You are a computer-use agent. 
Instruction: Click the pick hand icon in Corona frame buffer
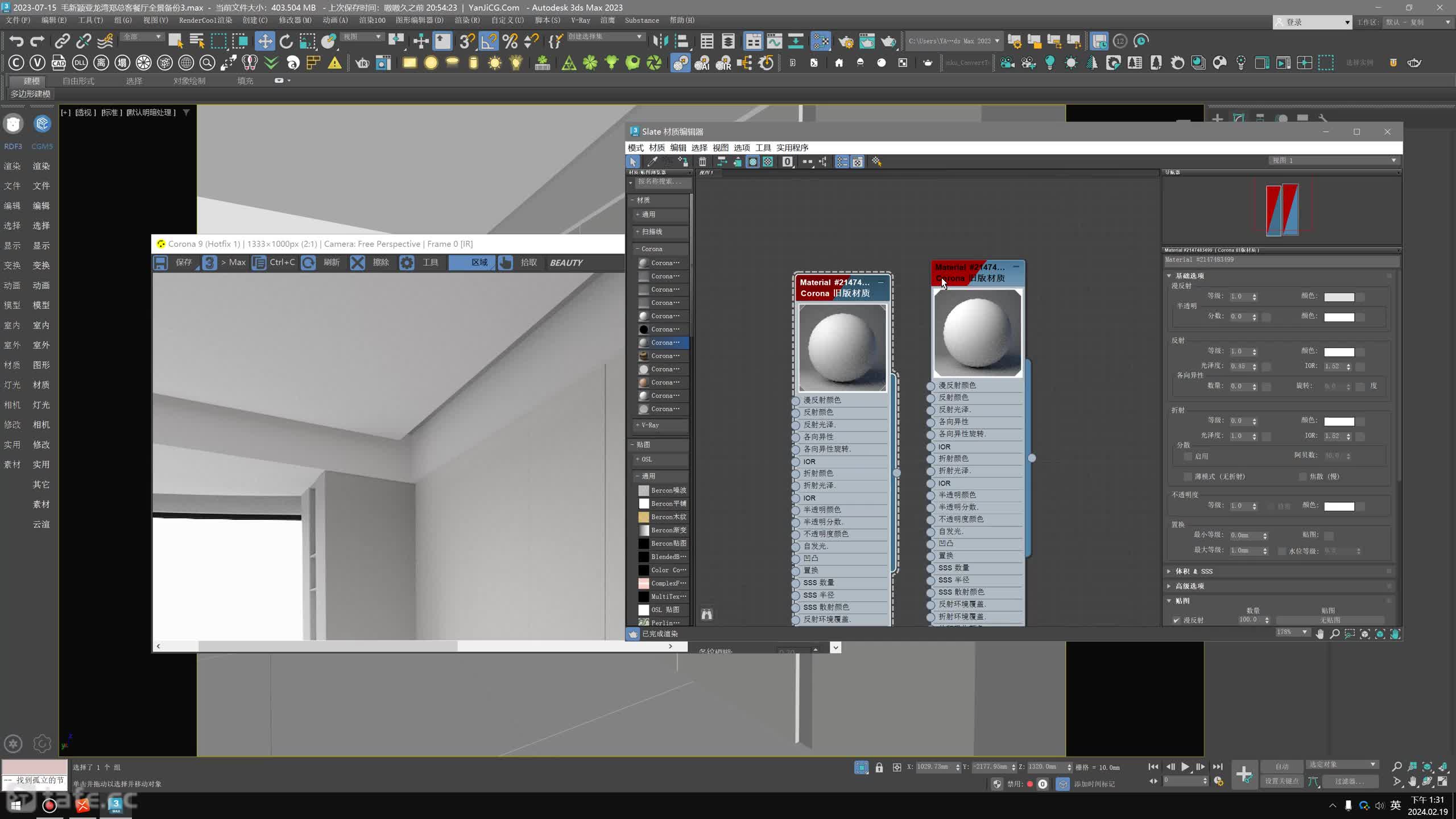[x=505, y=262]
